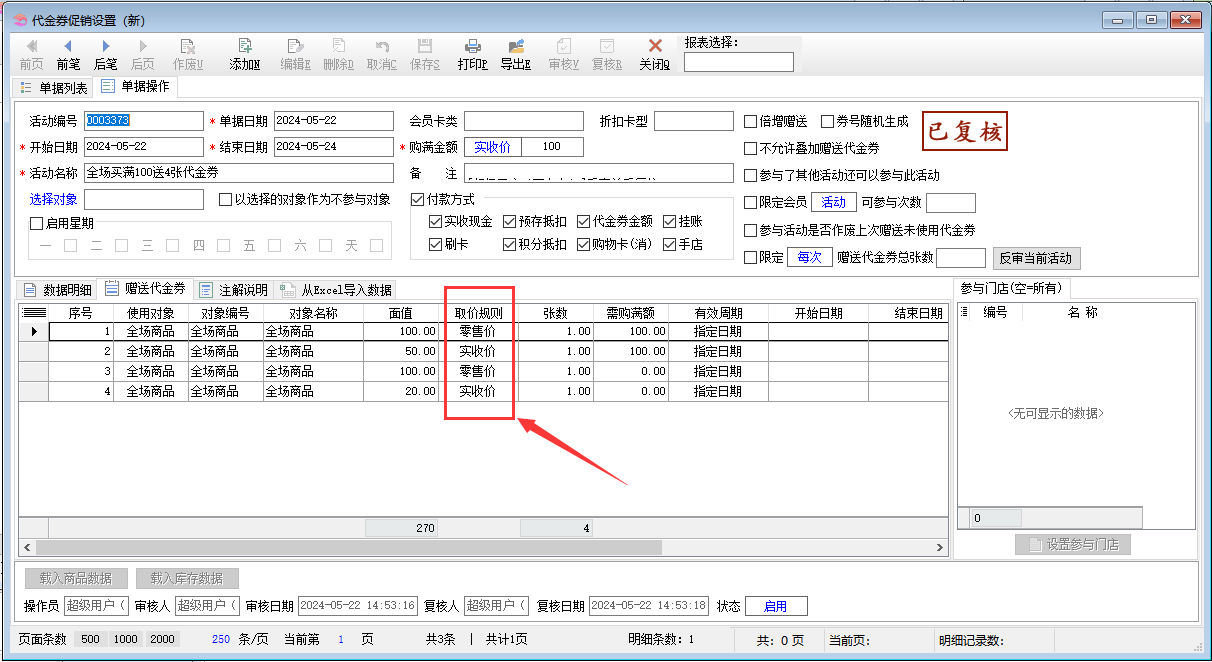Export data with 导出 icon

tap(516, 54)
